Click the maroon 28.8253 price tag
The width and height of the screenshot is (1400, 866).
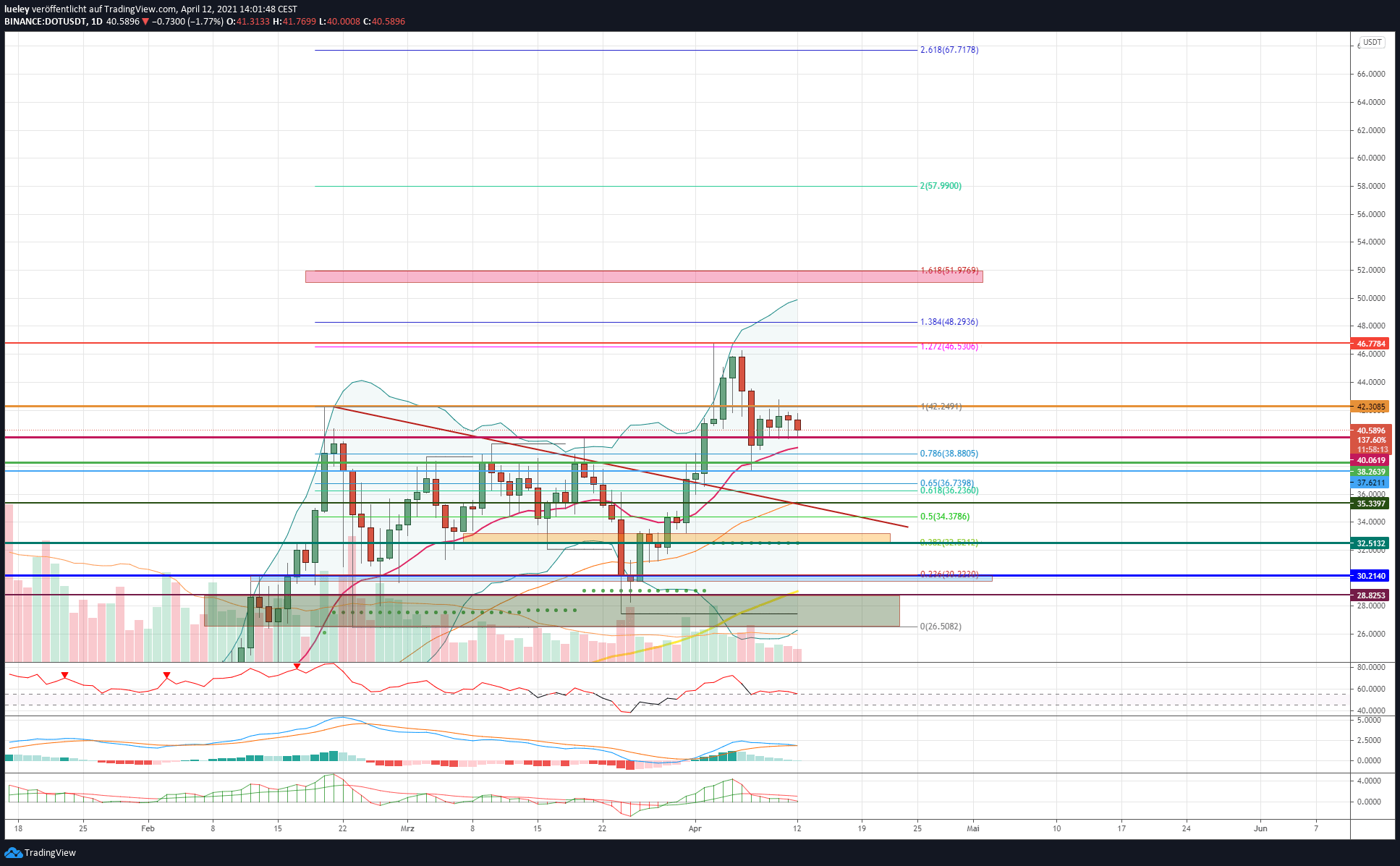pyautogui.click(x=1371, y=595)
